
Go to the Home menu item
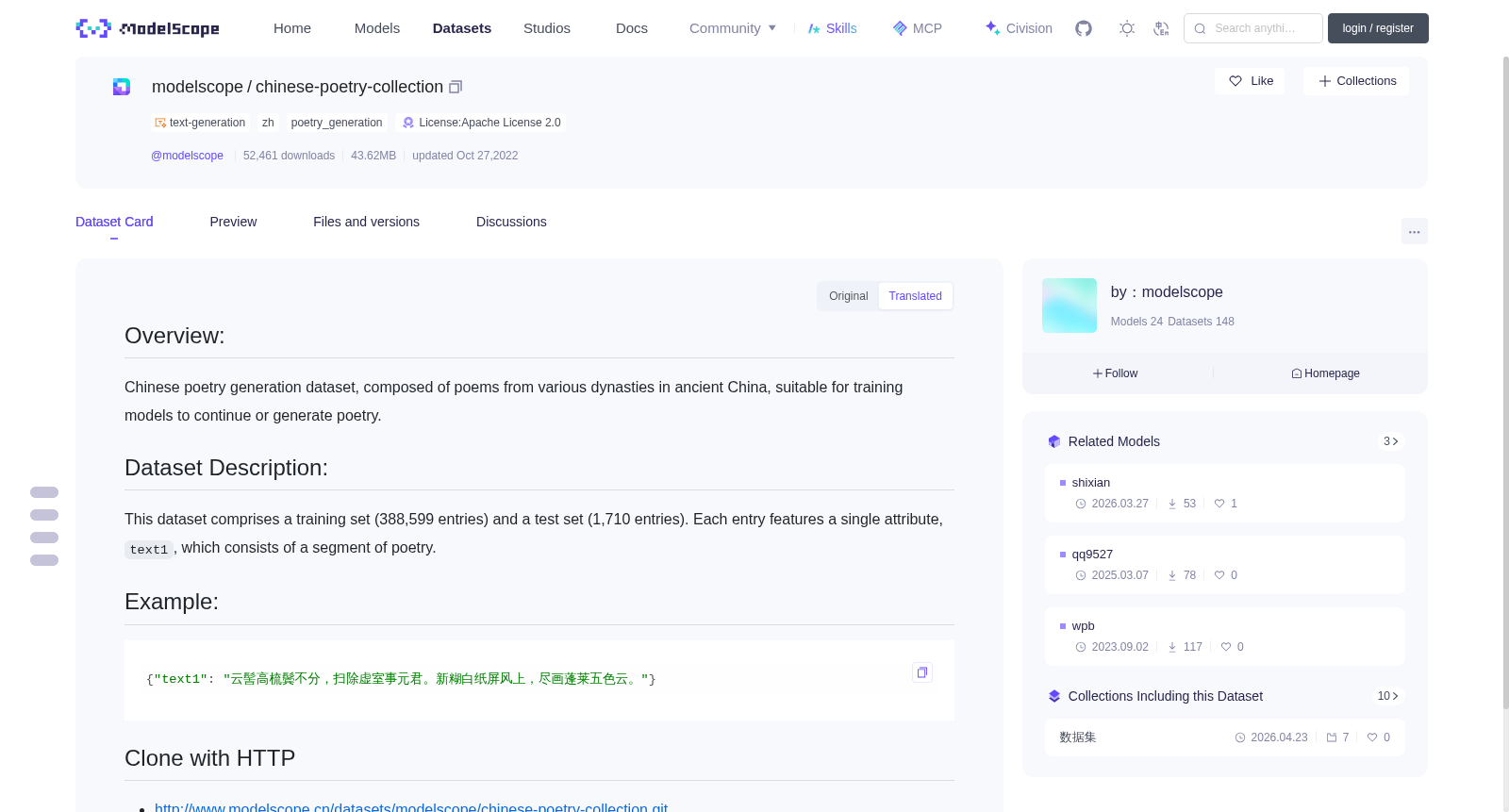[x=292, y=28]
